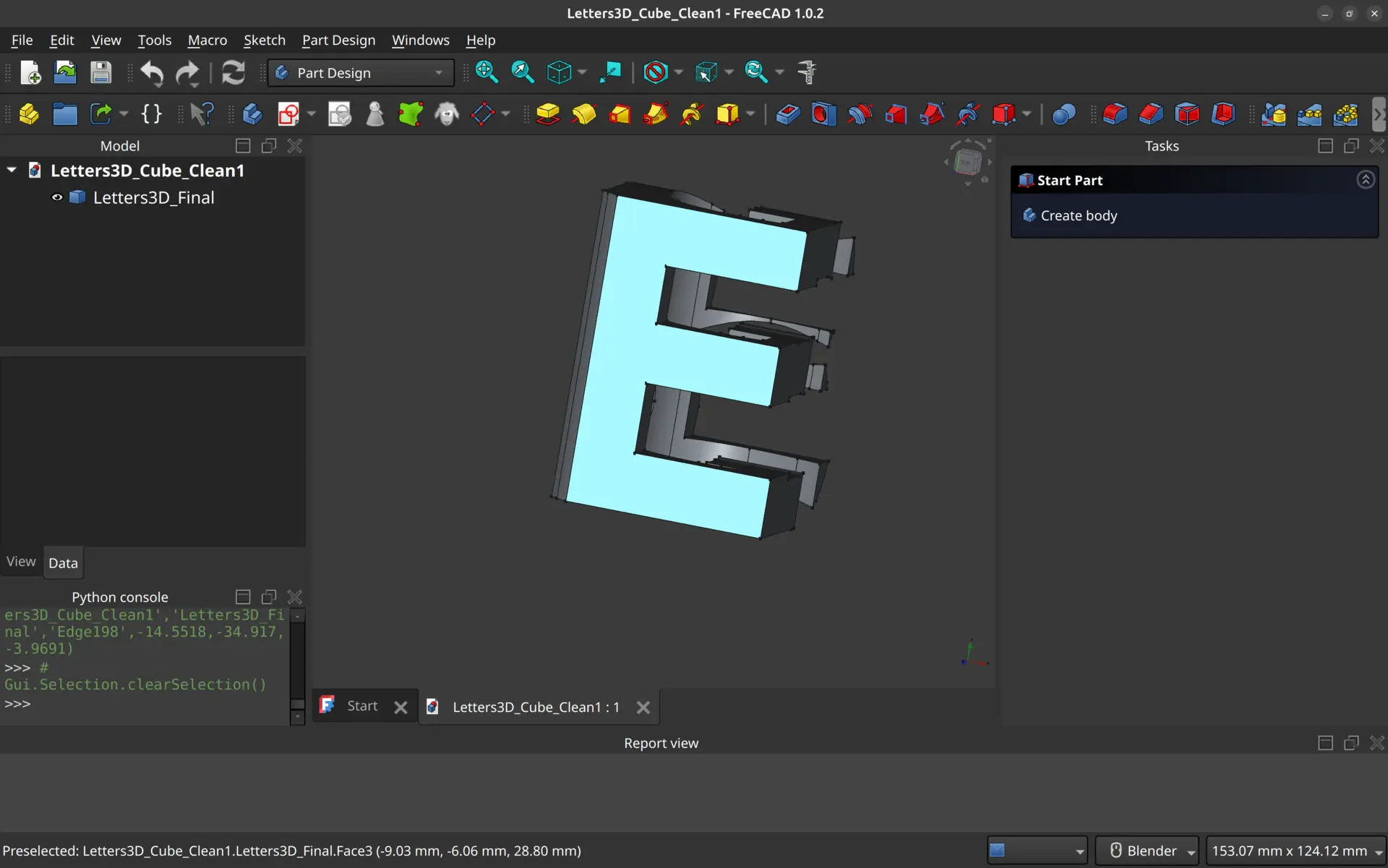The height and width of the screenshot is (868, 1388).
Task: Select the Revolution tool icon
Action: click(584, 114)
